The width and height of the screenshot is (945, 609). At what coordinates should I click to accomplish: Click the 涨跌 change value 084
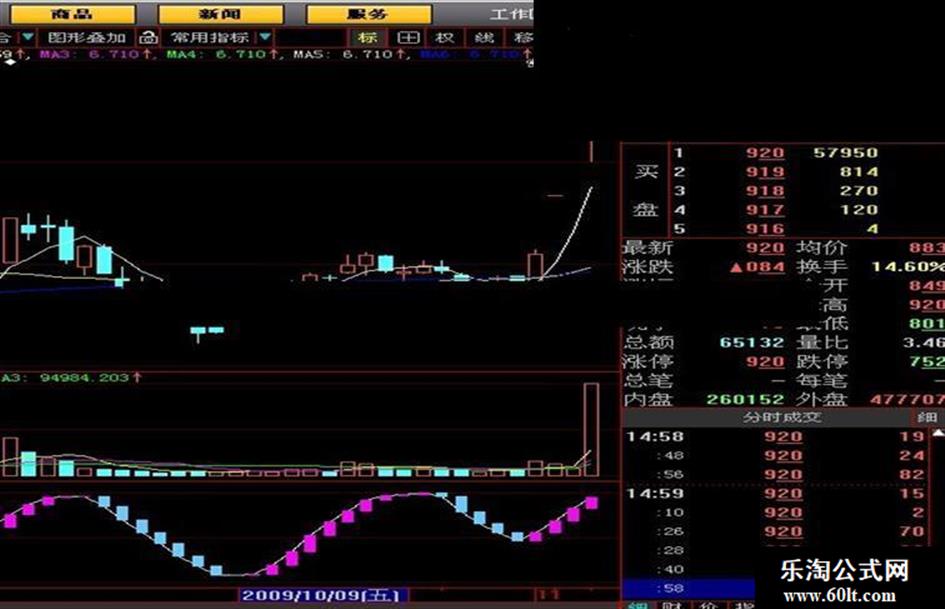pos(757,267)
